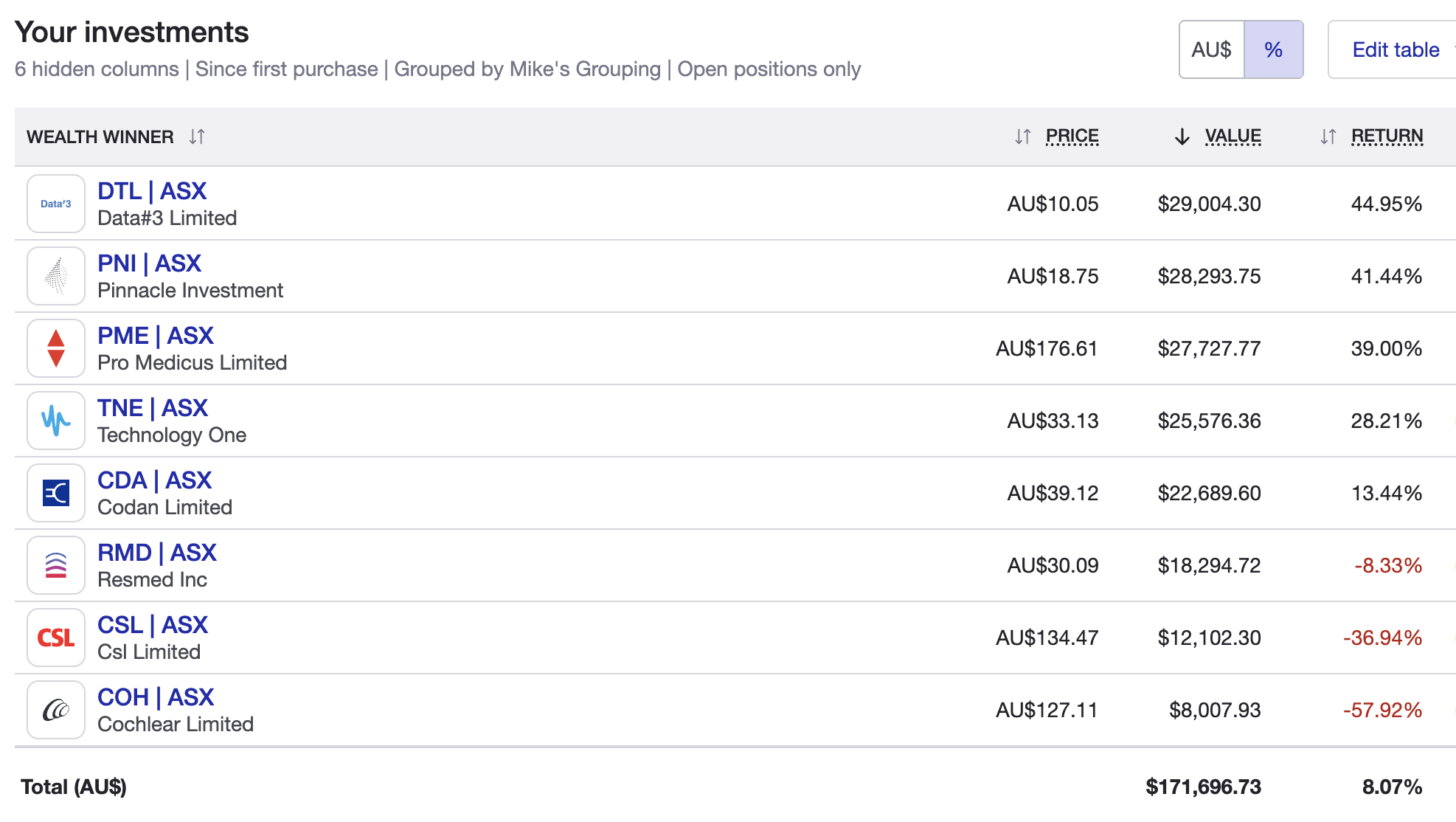Click the Resmed Inc logo icon

pyautogui.click(x=56, y=565)
